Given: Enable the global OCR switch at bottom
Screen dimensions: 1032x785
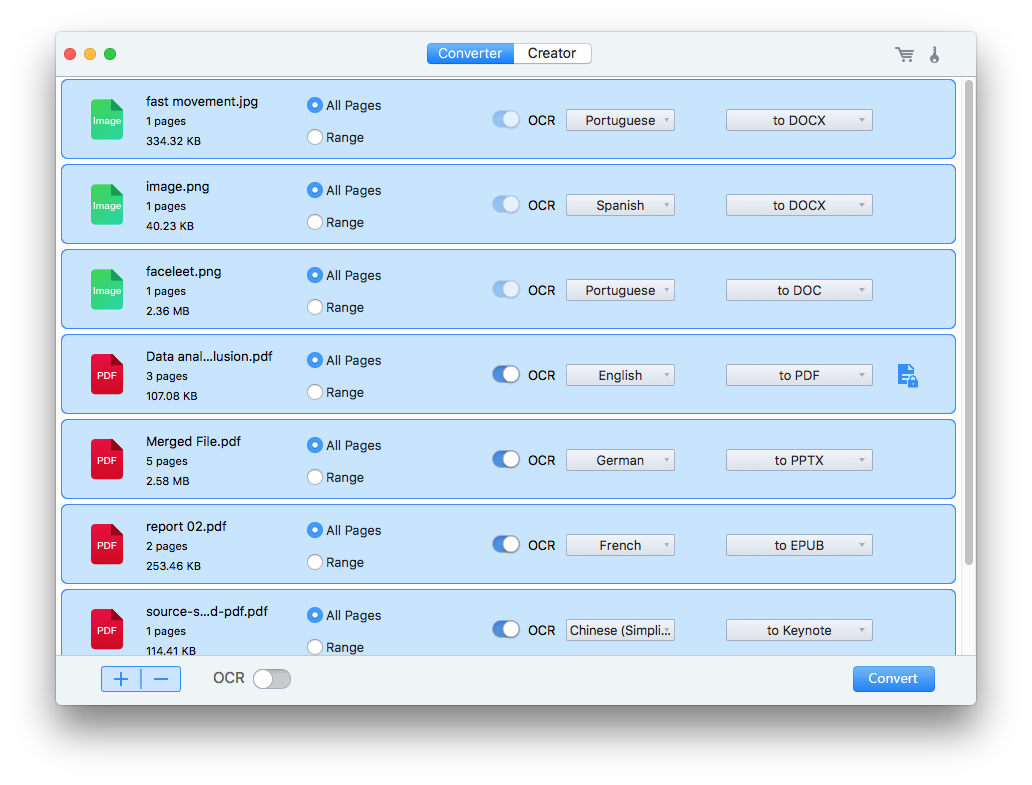Looking at the screenshot, I should (272, 678).
